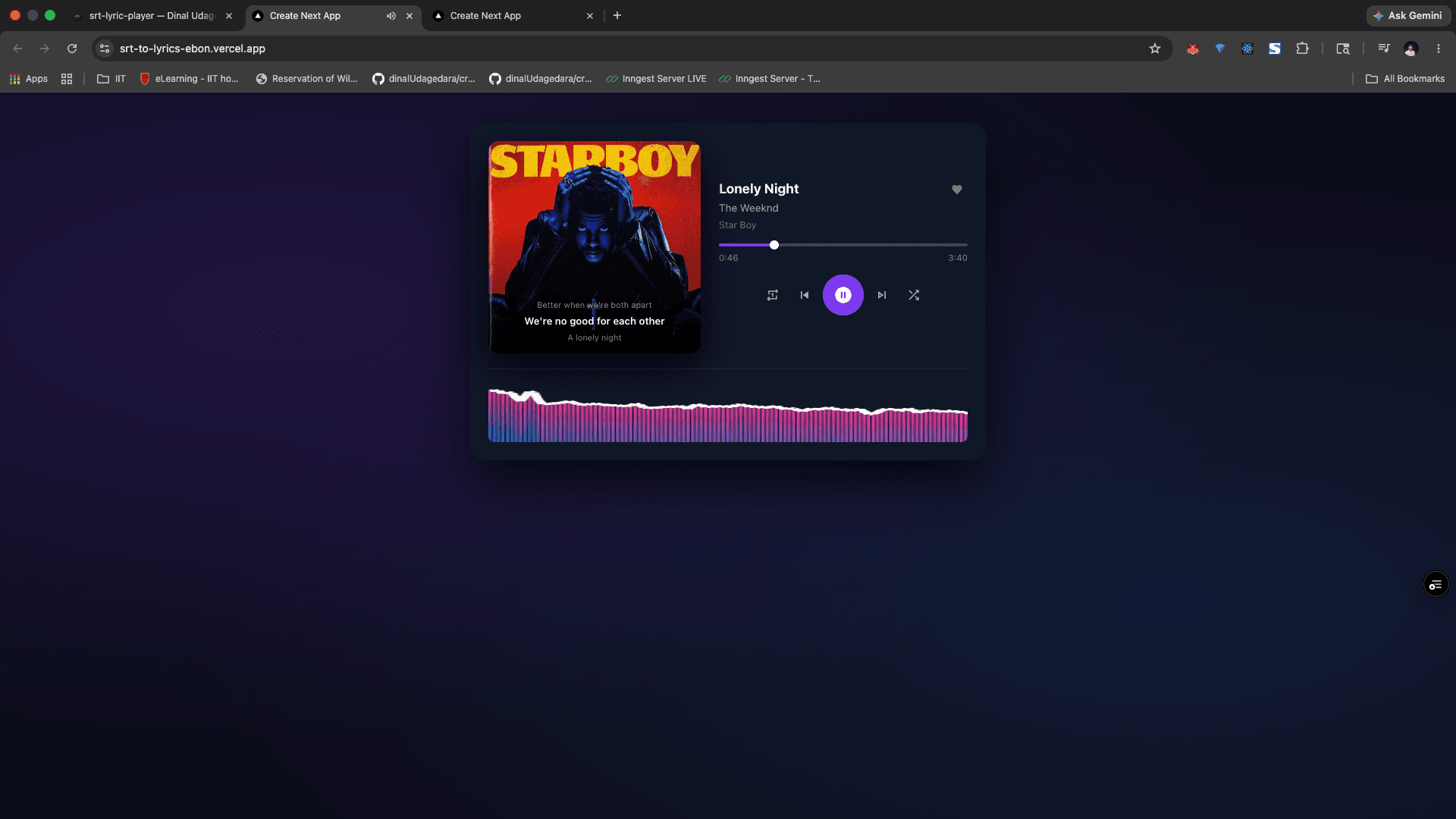Viewport: 1456px width, 819px height.
Task: Switch to the last Create Next App tab
Action: (485, 15)
